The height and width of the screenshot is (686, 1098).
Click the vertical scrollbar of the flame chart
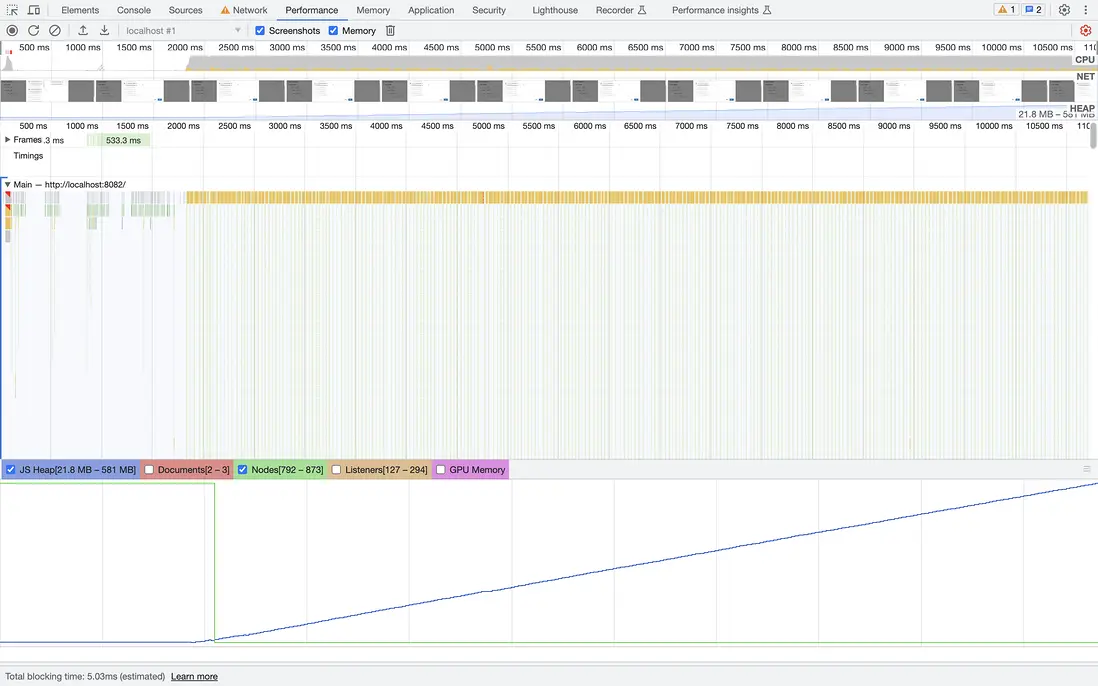pyautogui.click(x=1093, y=134)
